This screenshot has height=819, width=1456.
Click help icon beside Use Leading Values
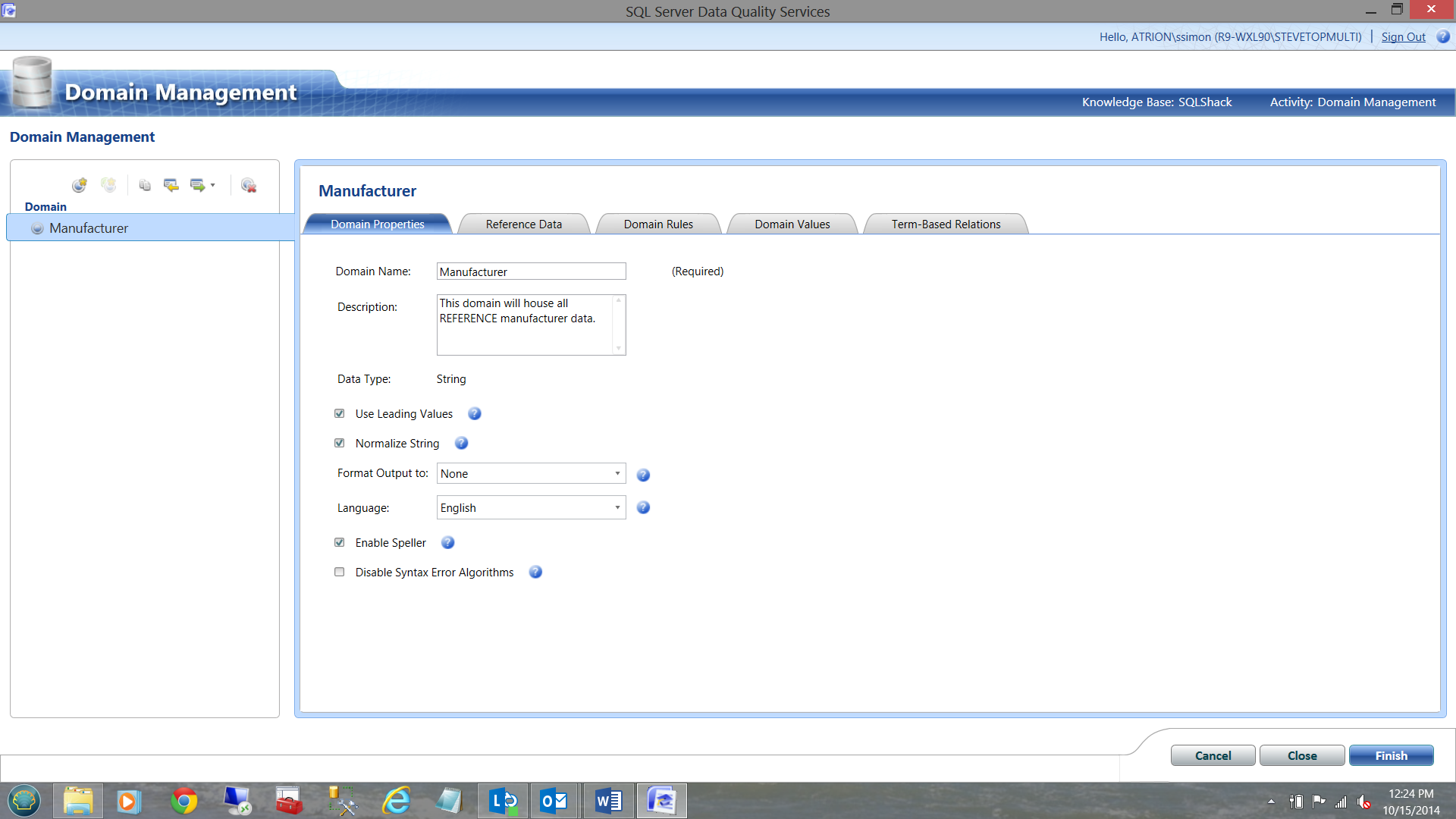(475, 414)
